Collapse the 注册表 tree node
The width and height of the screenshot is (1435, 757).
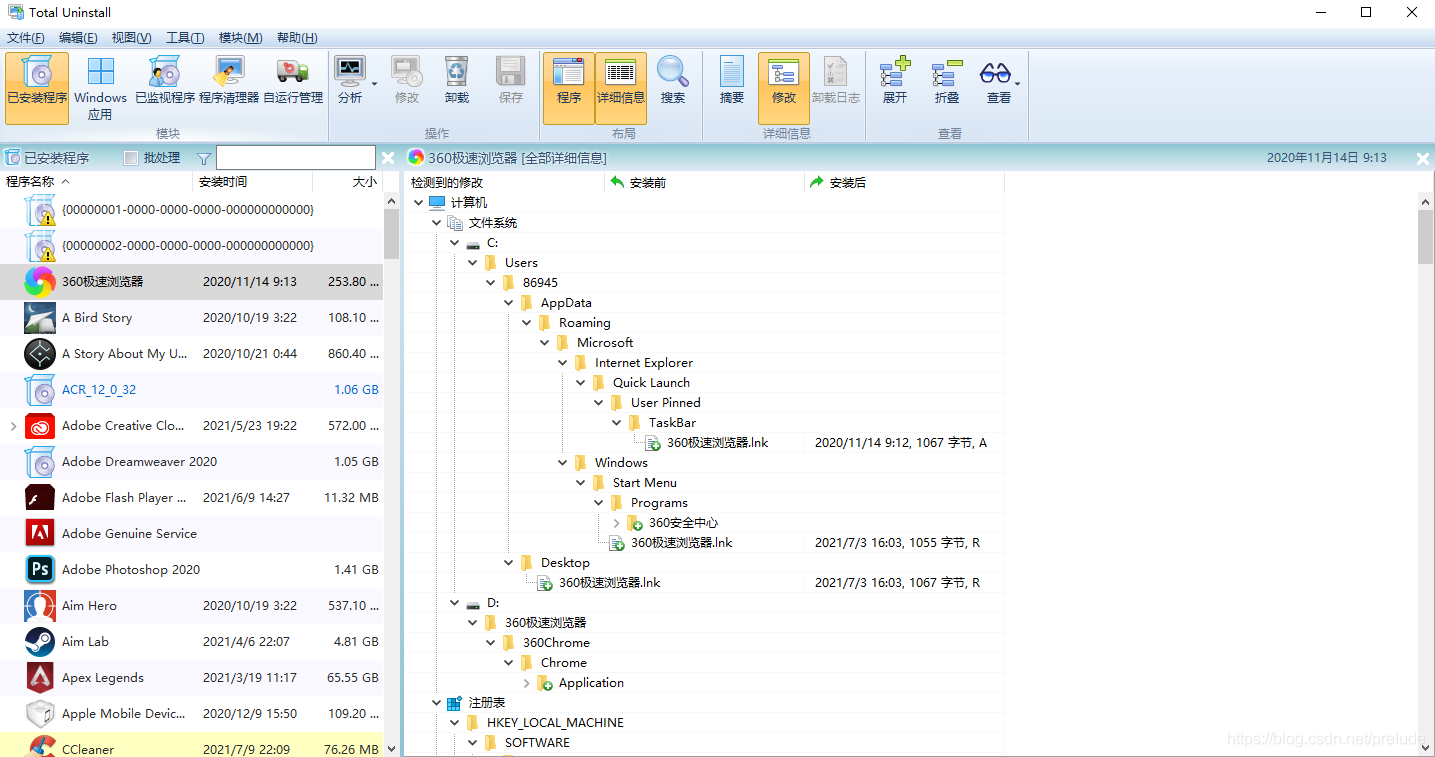[436, 703]
